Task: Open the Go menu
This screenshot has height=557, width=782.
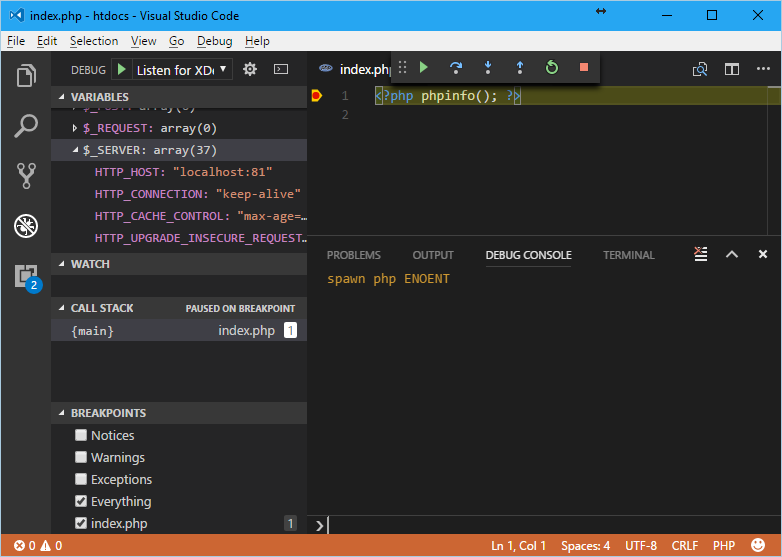Action: pos(177,41)
